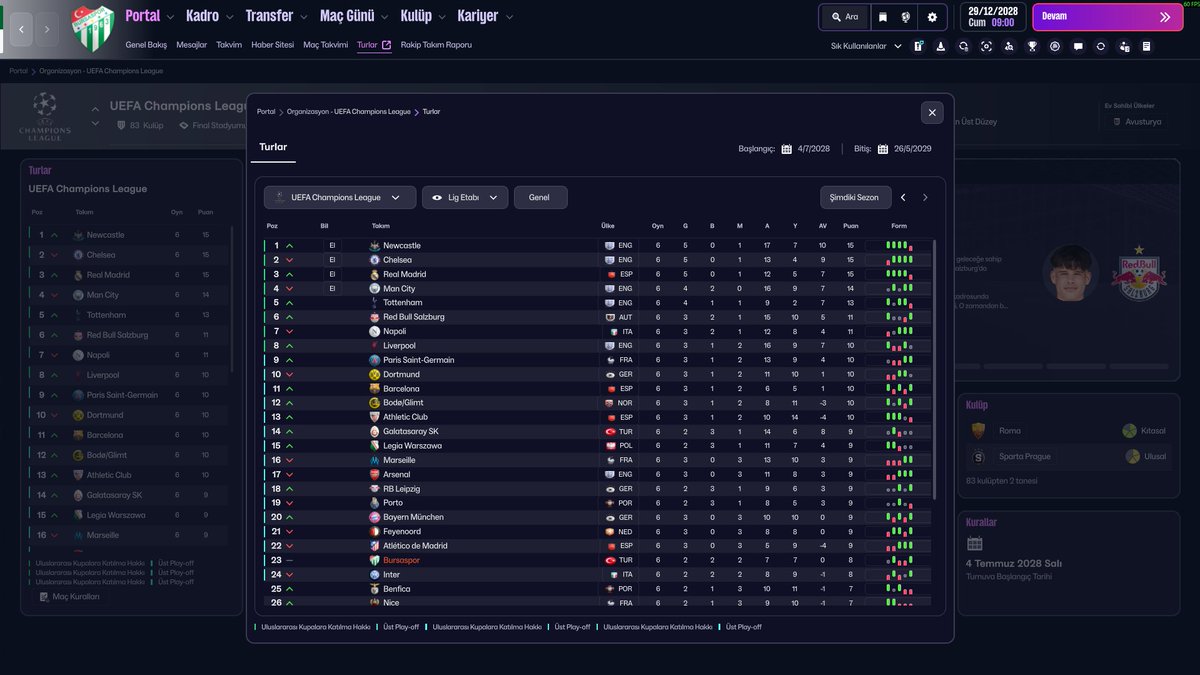Click the Form column header
This screenshot has width=1200, height=675.
899,226
